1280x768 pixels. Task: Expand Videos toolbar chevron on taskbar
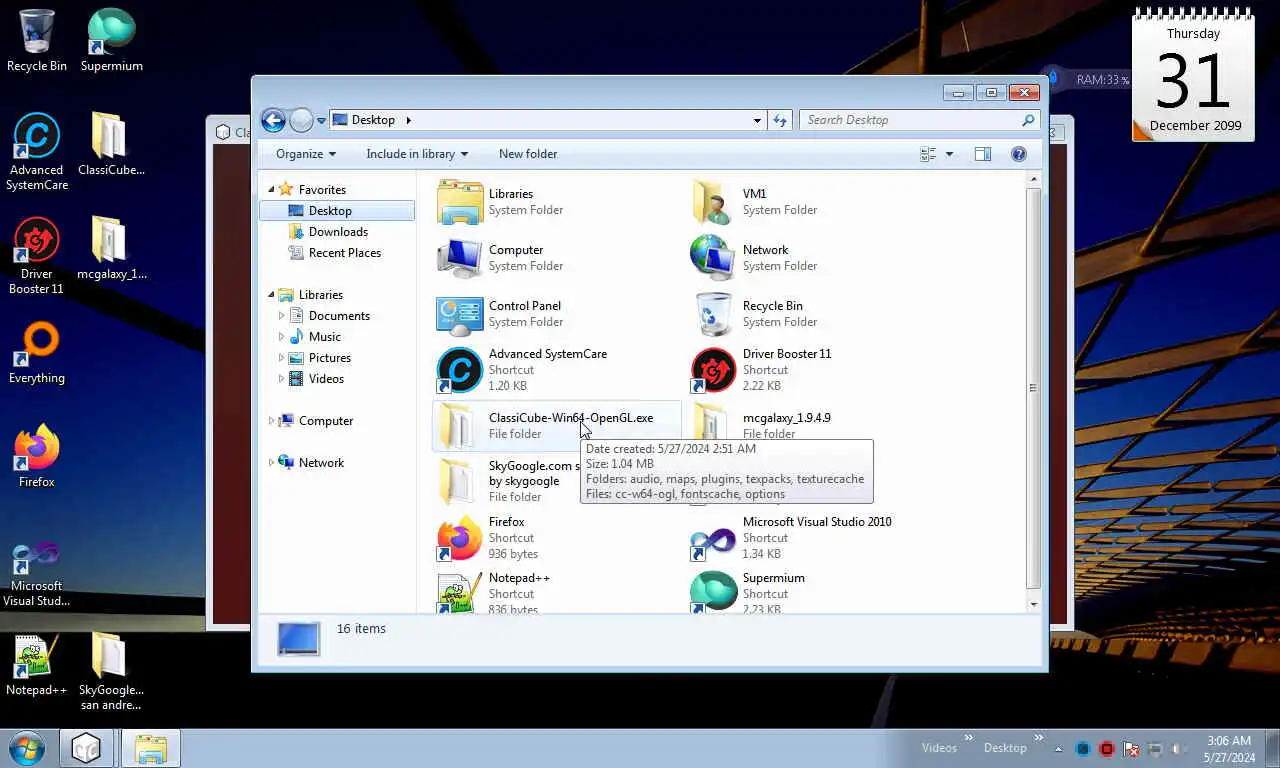pyautogui.click(x=968, y=739)
